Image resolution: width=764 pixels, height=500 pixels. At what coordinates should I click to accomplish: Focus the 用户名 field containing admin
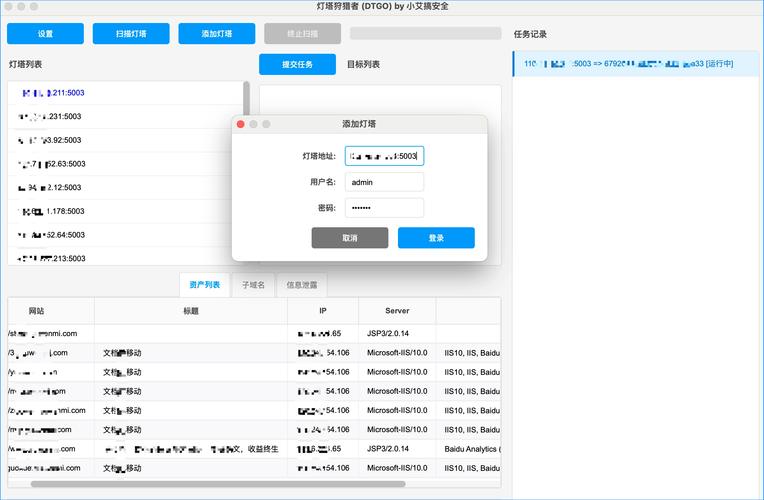tap(384, 182)
